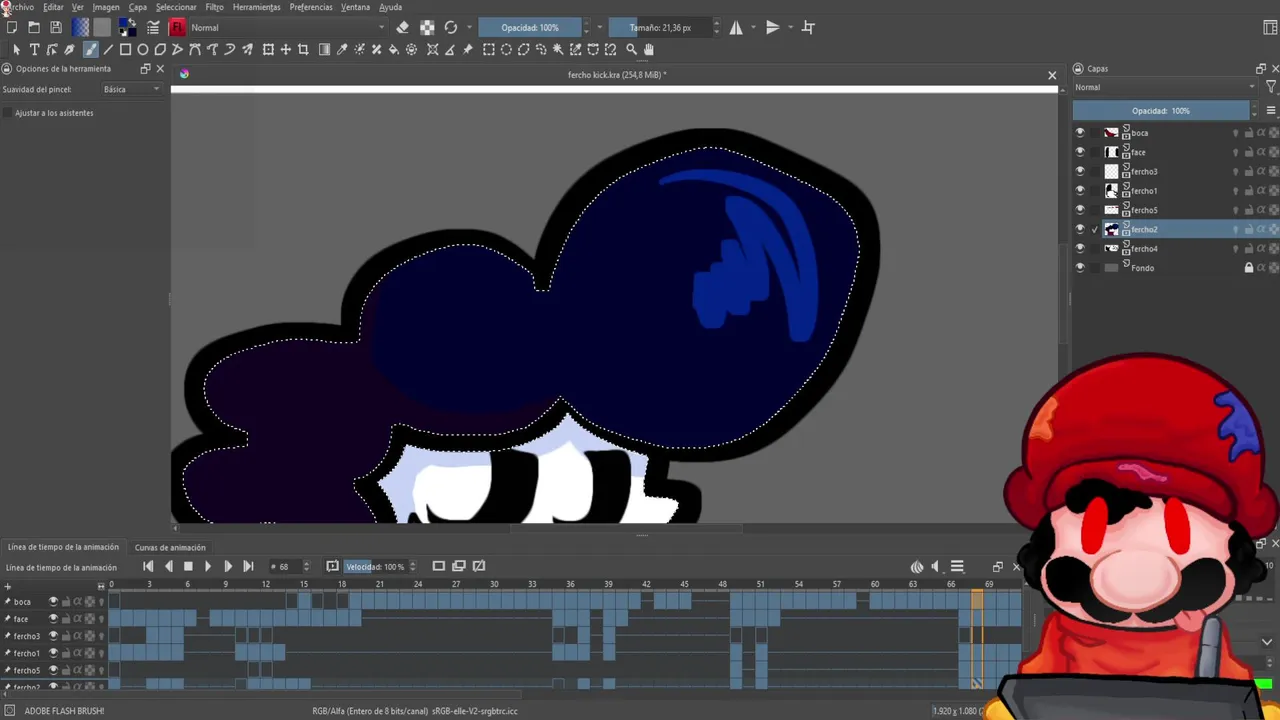1280x720 pixels.
Task: Select the Pan hand tool
Action: point(648,49)
